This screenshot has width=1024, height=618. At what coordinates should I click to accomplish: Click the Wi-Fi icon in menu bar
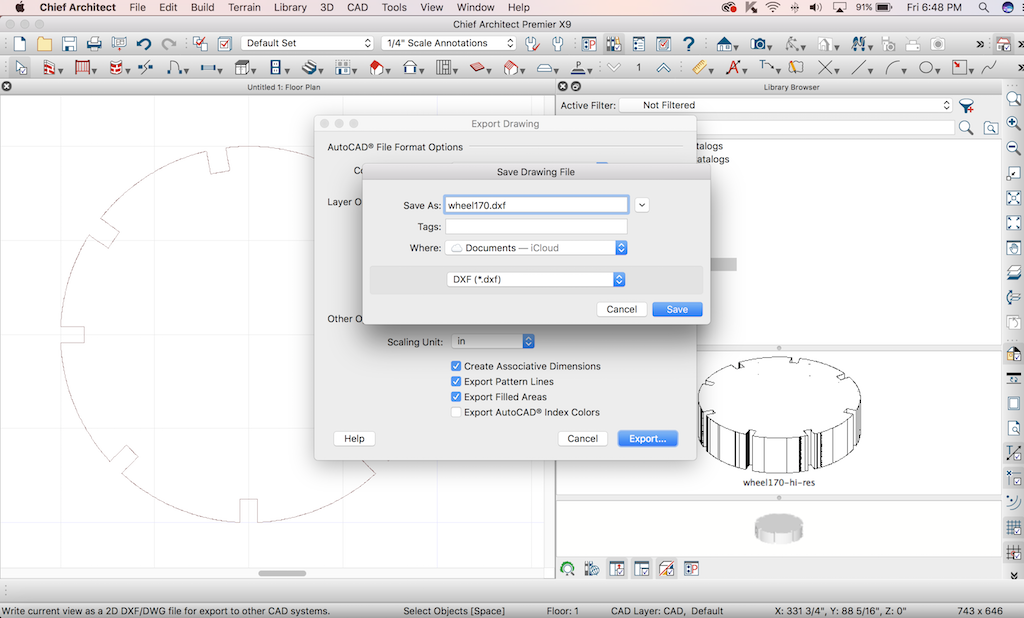(x=773, y=7)
